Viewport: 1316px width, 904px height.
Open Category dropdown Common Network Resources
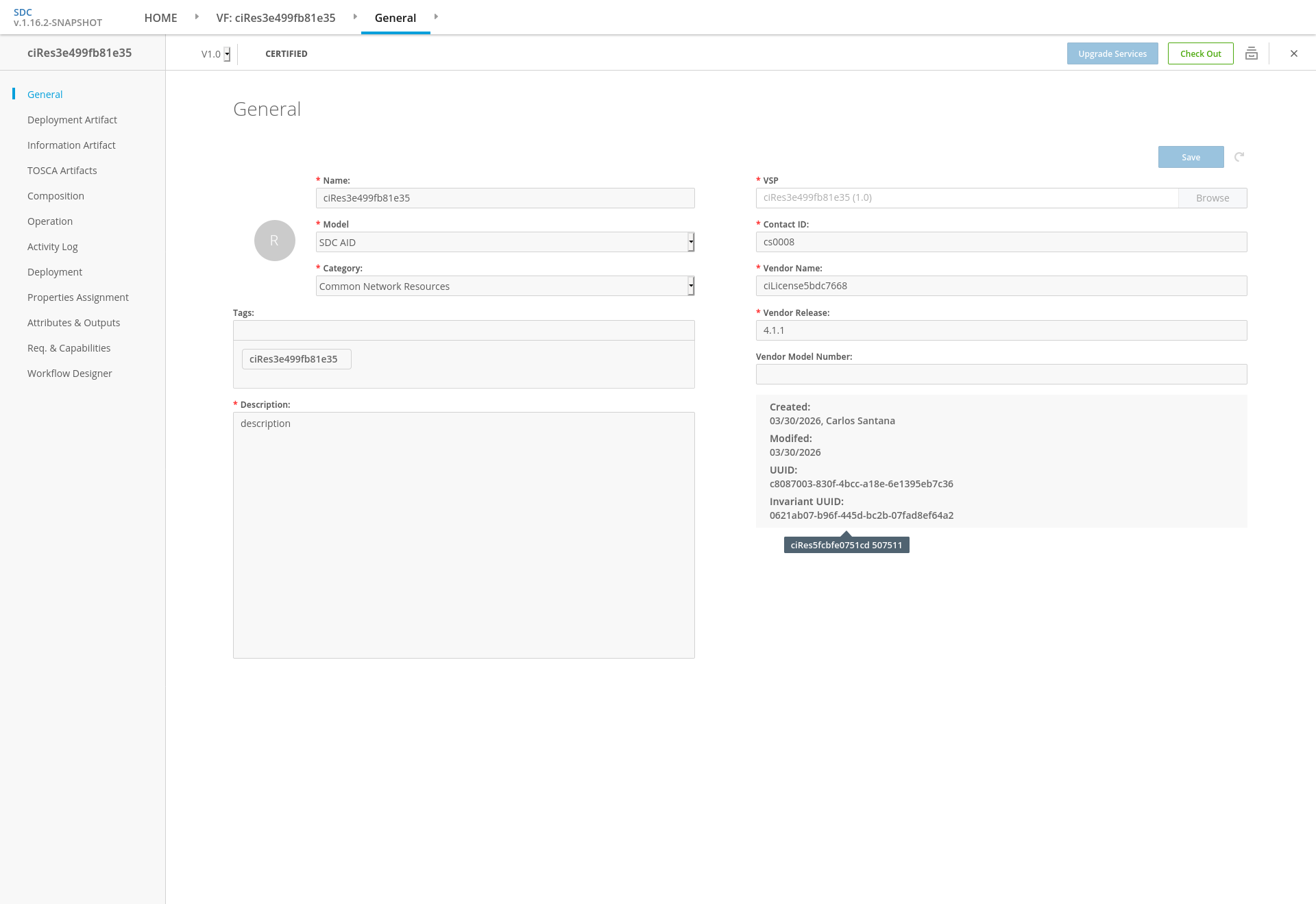[x=691, y=286]
